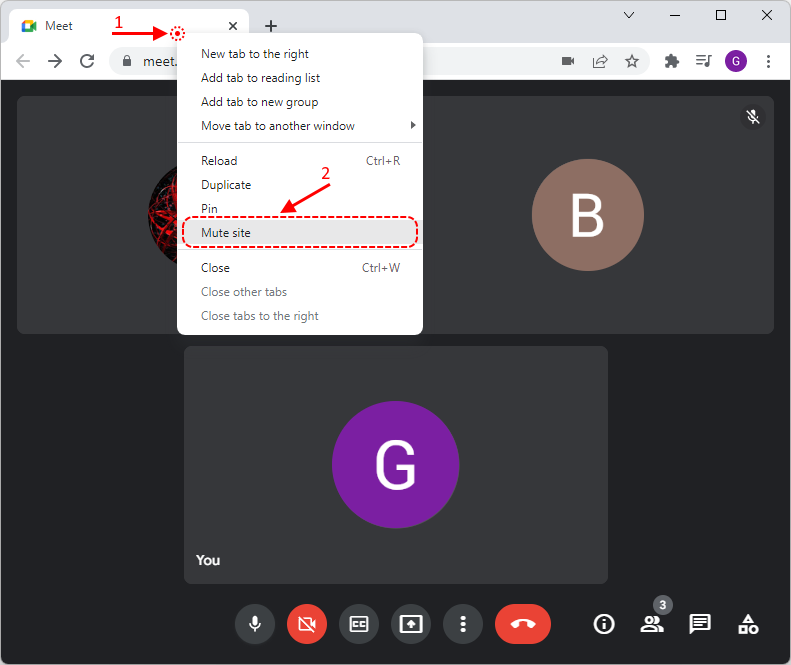Open a new tab with plus button

[271, 26]
